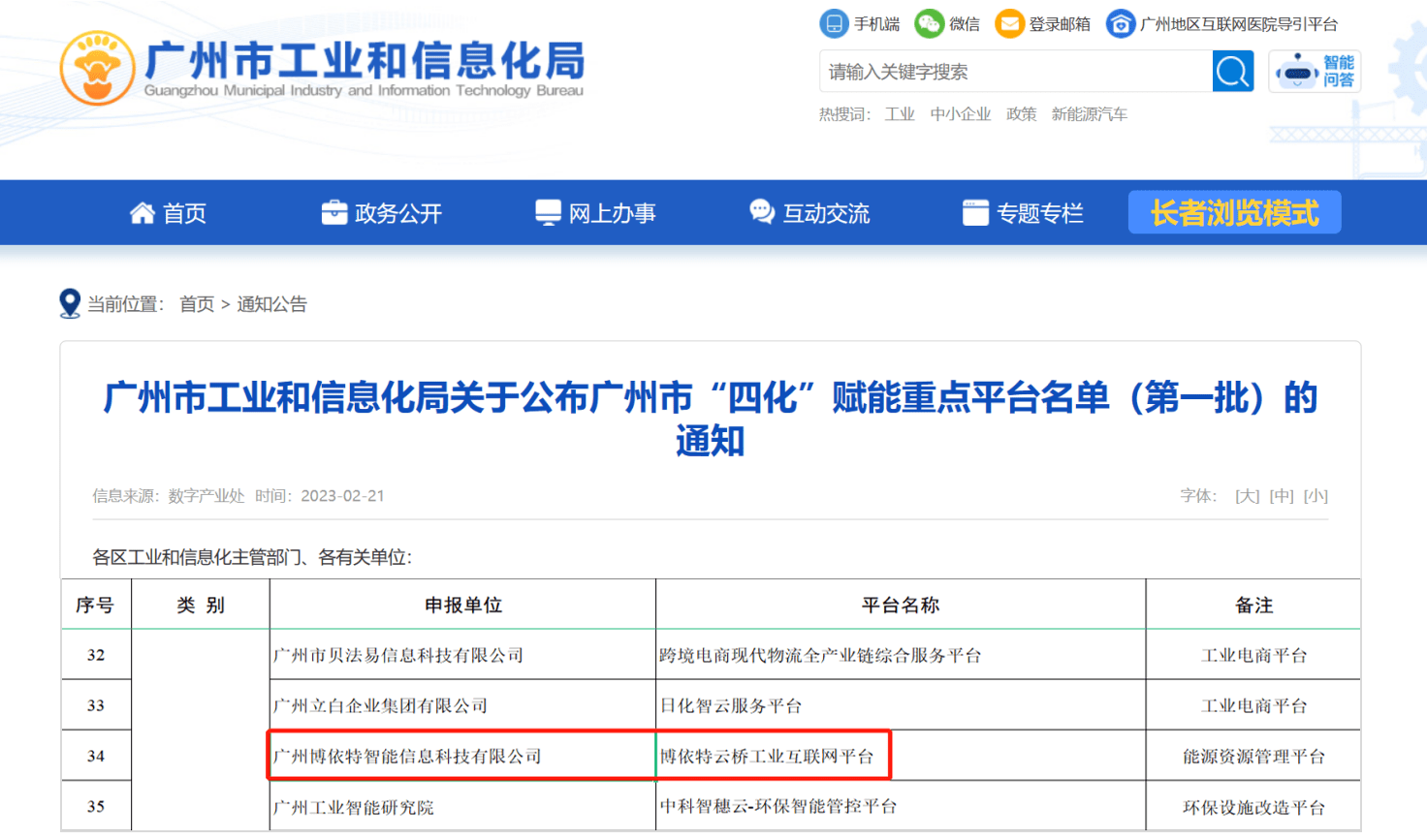
Task: Open the login mailbox (登录邮箱) icon
Action: point(1010,24)
